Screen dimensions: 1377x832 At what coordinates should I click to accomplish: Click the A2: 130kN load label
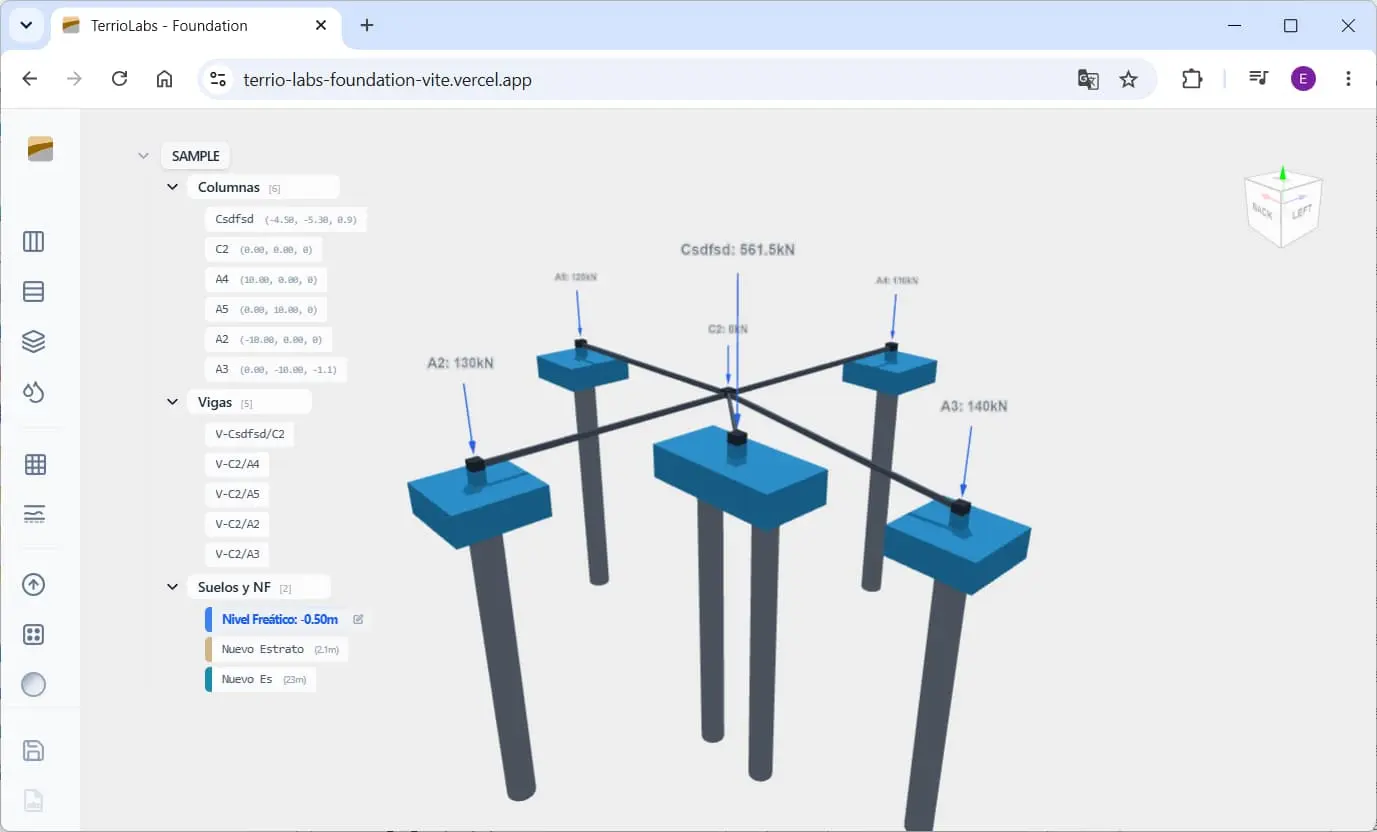[460, 363]
